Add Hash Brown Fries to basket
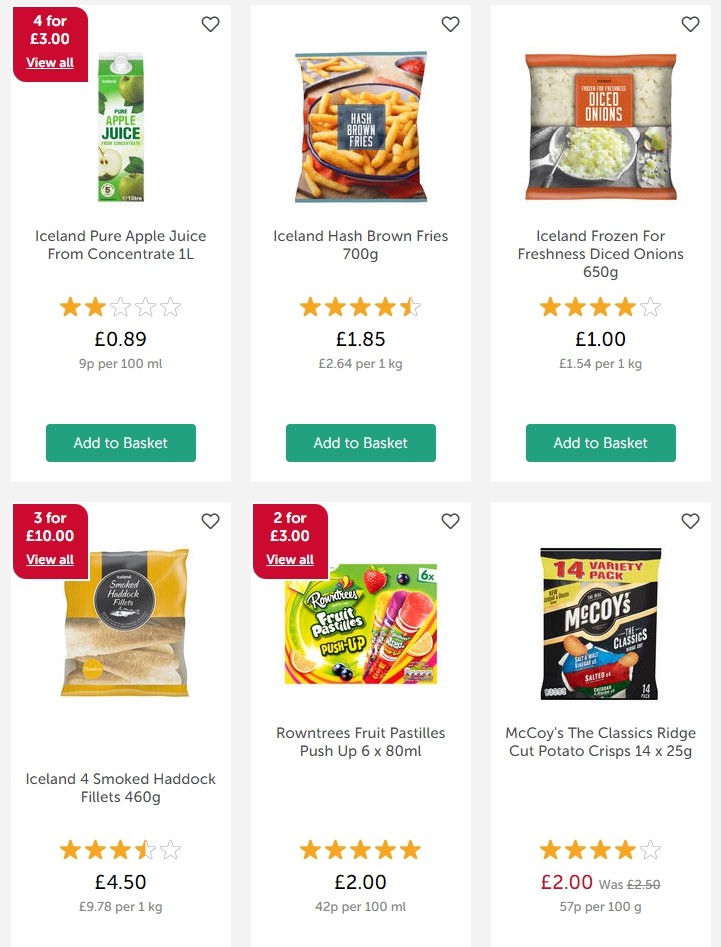Image resolution: width=721 pixels, height=947 pixels. [x=361, y=443]
